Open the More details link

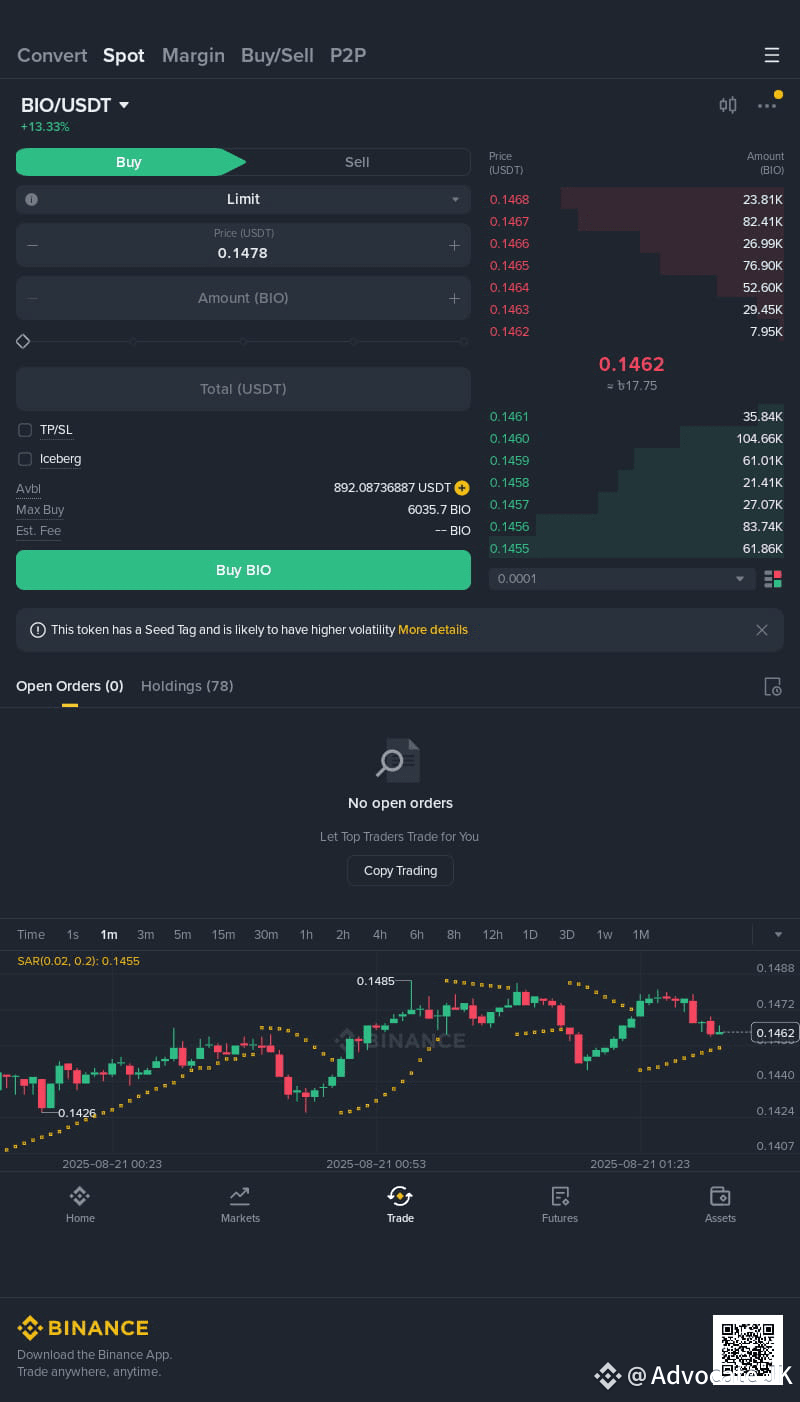[x=433, y=630]
